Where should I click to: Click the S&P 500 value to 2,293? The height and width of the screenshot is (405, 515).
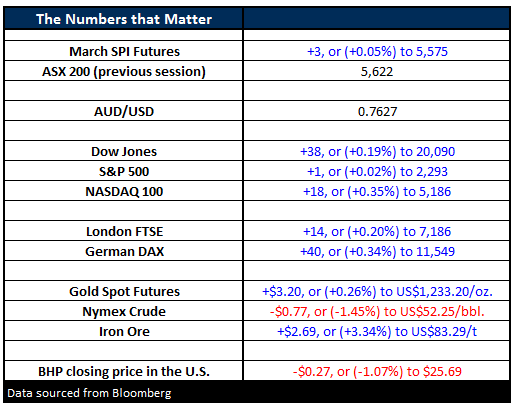[377, 171]
